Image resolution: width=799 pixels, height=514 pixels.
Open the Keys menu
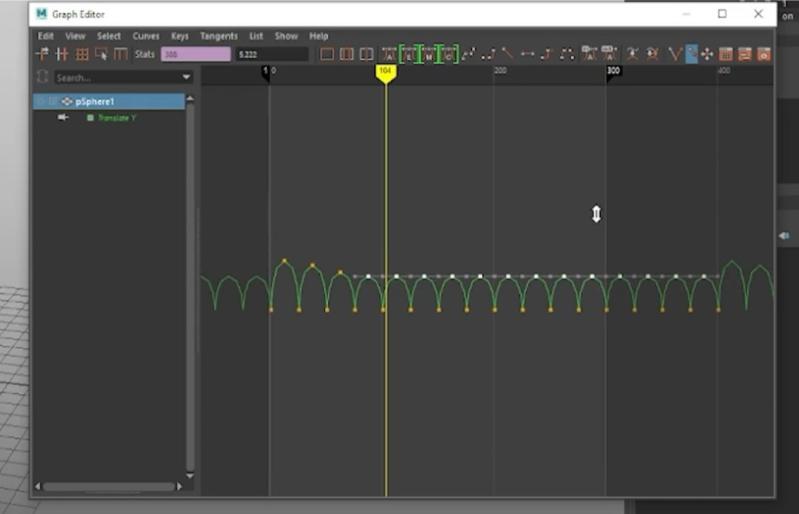coord(180,36)
